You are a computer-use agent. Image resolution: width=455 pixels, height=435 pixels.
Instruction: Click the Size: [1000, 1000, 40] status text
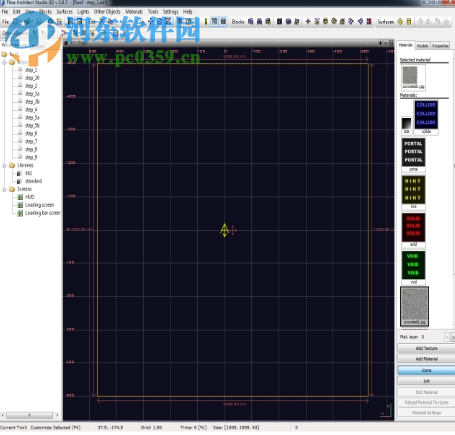(236, 427)
